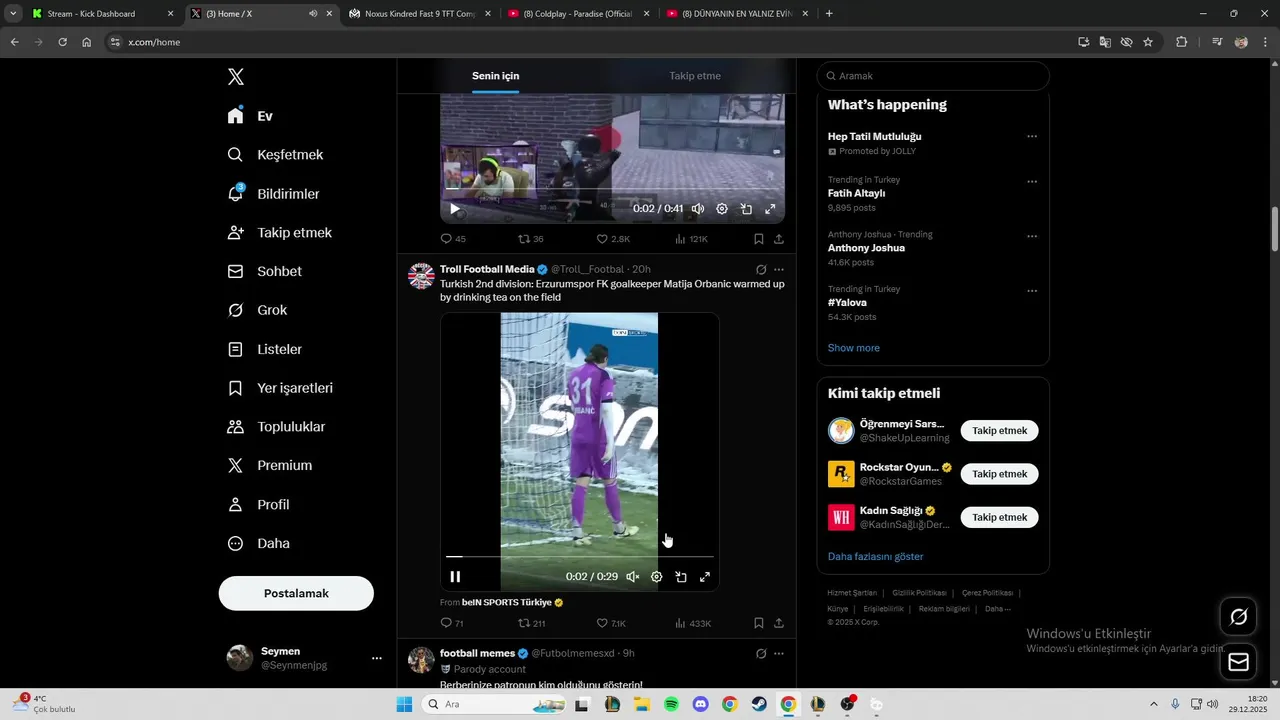Click the X logo in sidebar
The width and height of the screenshot is (1280, 720).
(236, 77)
